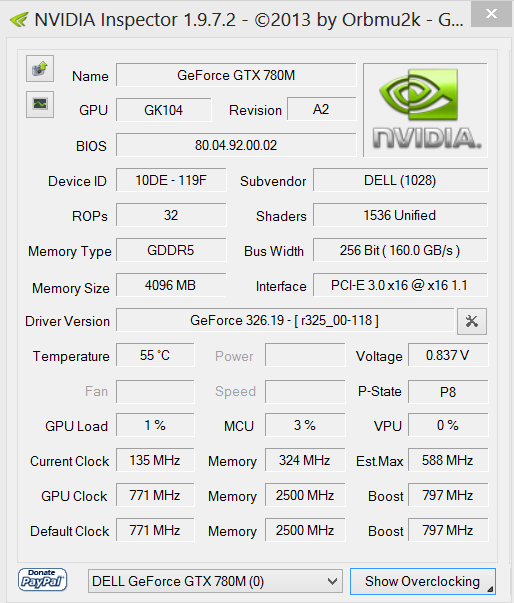Click the GeForce GTX 780M name field

236,75
